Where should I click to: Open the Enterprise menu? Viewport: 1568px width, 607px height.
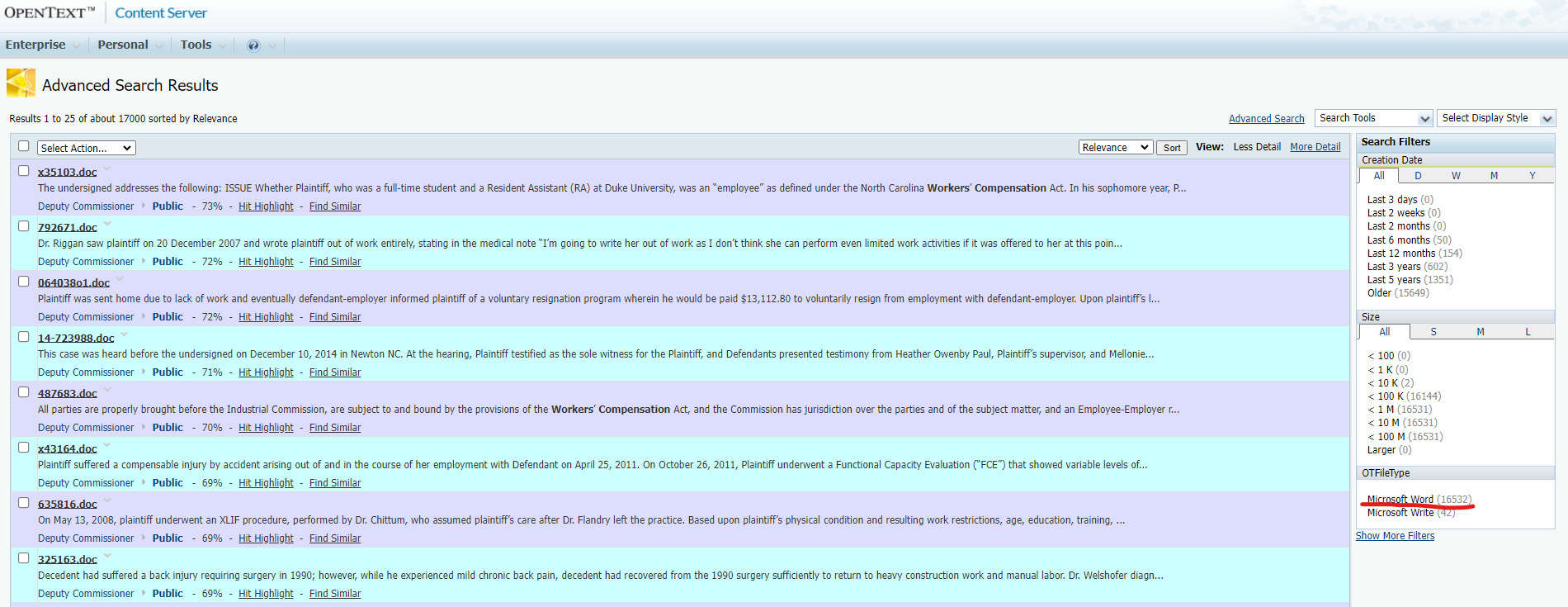[x=35, y=45]
